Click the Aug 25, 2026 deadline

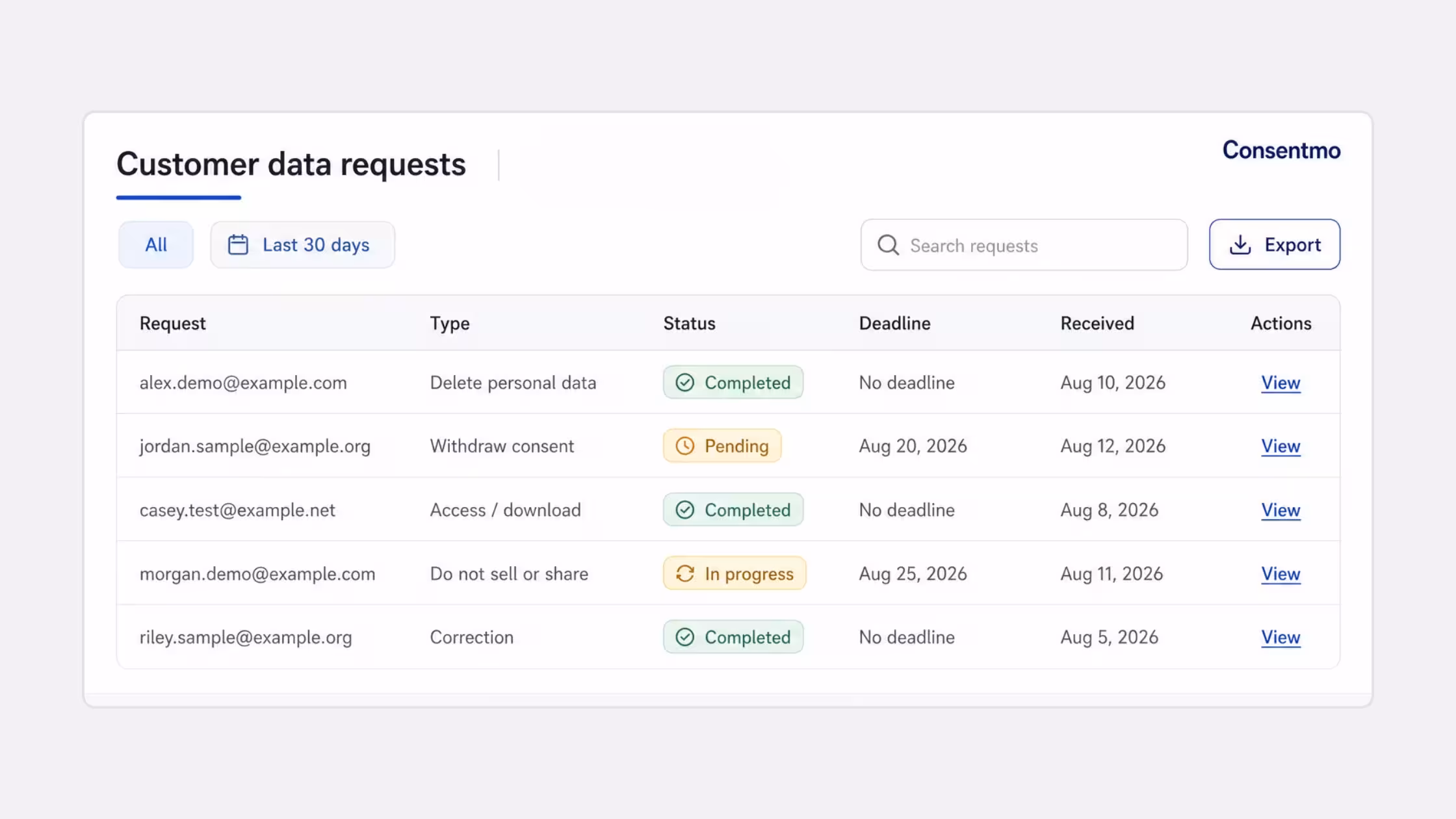913,574
